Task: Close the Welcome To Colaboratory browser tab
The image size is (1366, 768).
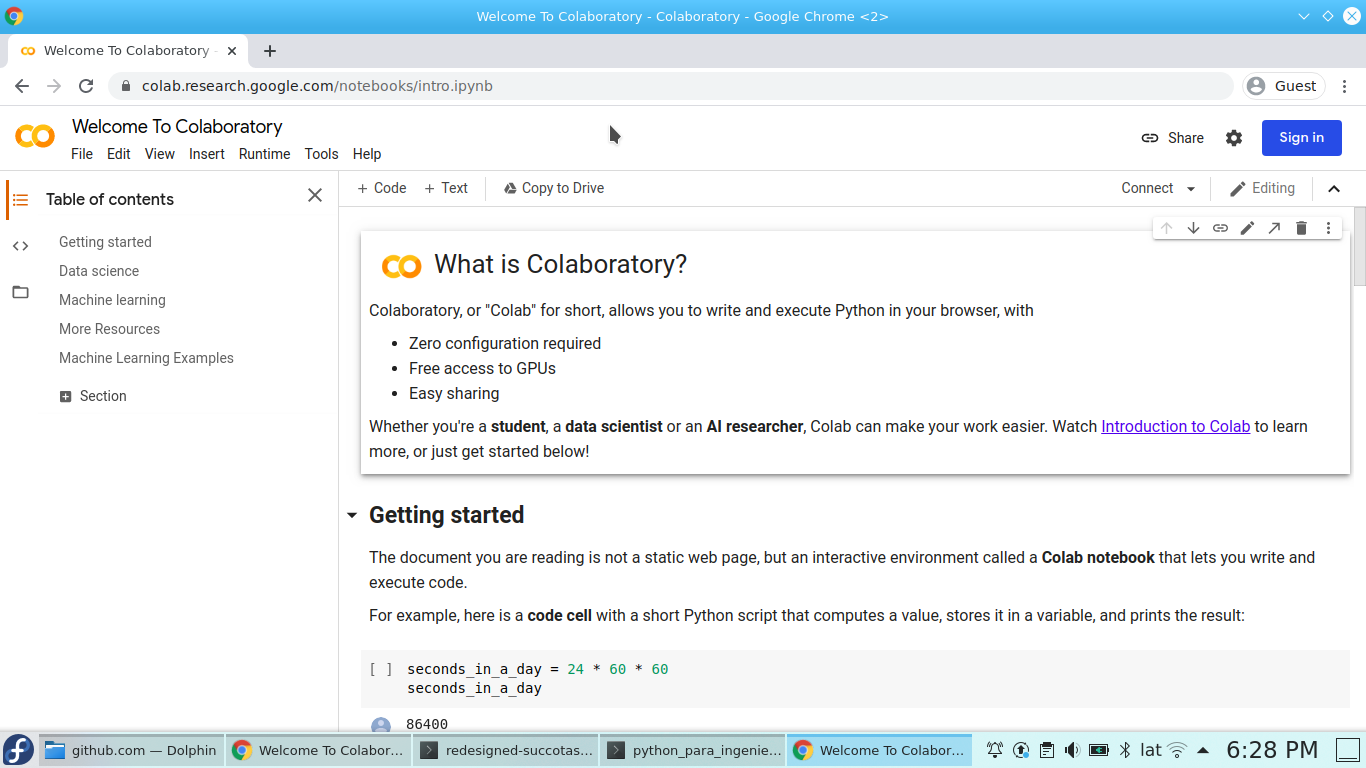Action: 232,51
